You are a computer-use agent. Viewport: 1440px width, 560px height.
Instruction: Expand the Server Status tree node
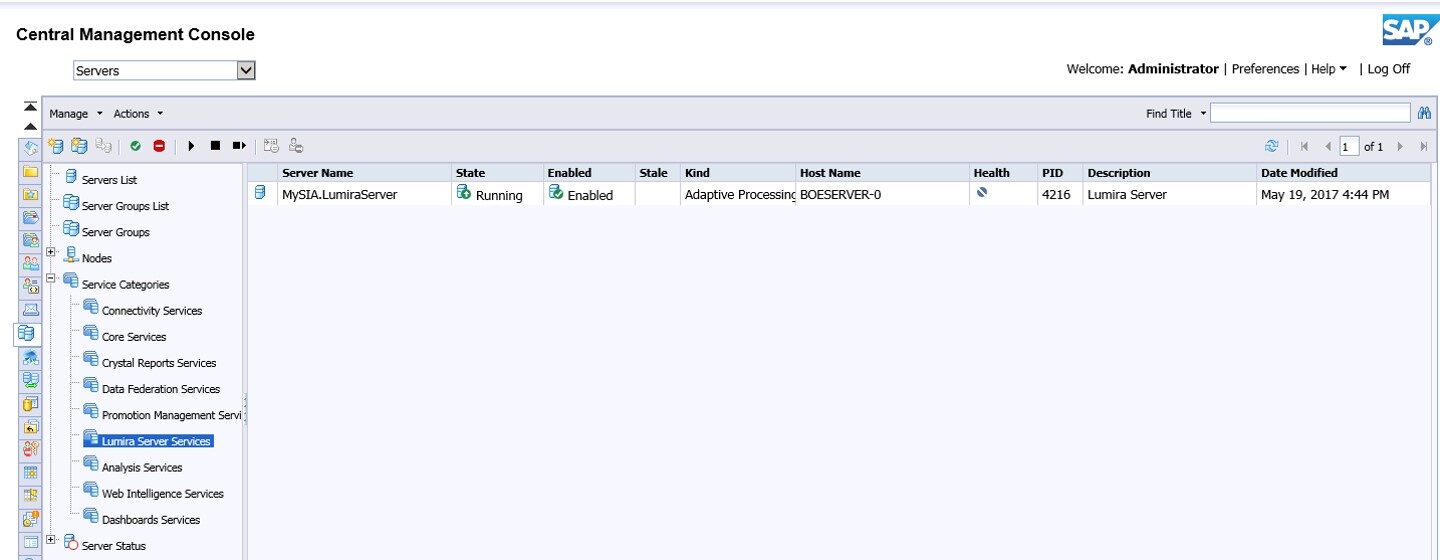pyautogui.click(x=52, y=540)
